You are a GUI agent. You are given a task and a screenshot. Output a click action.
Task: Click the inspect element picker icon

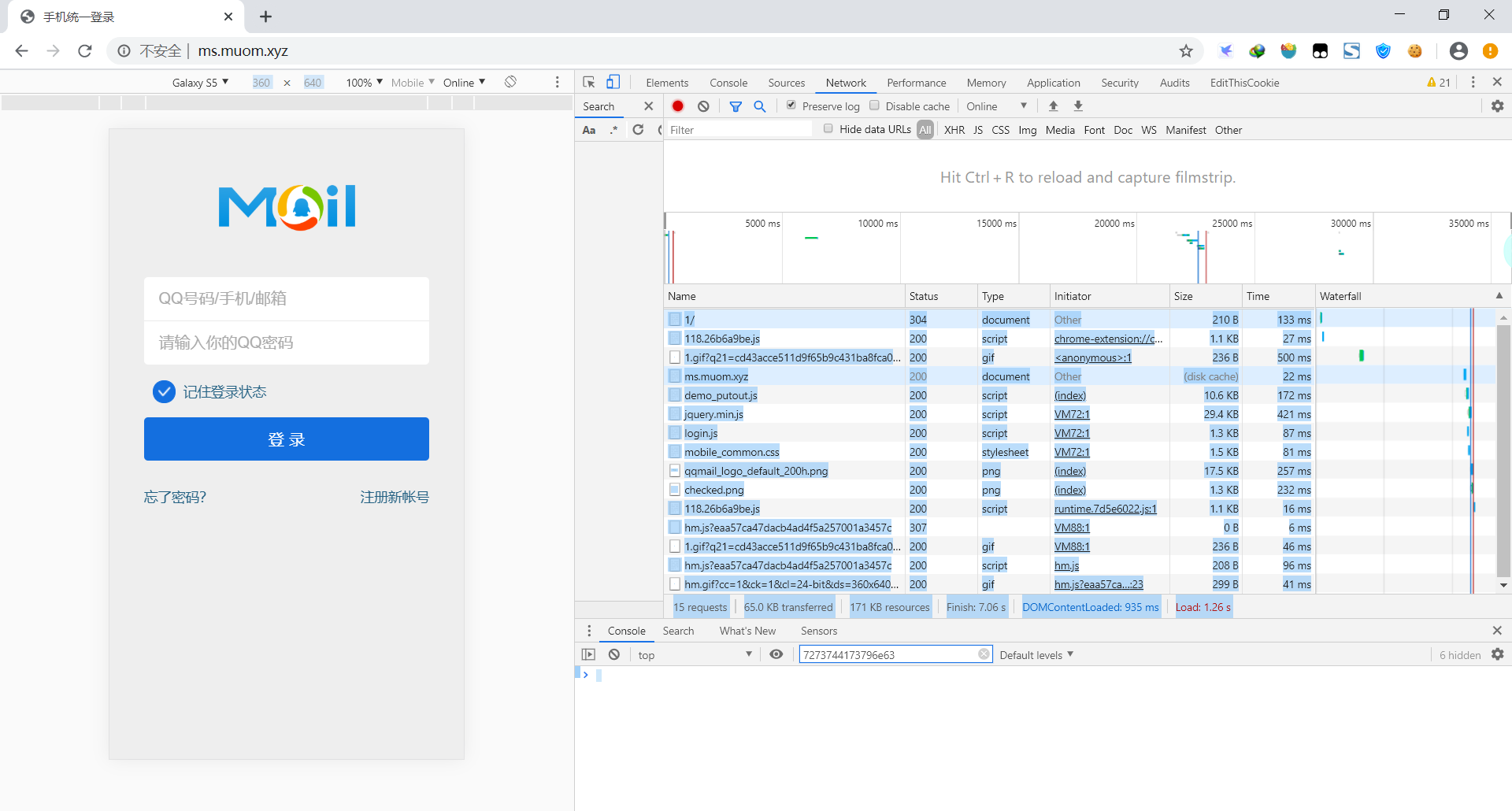click(588, 82)
